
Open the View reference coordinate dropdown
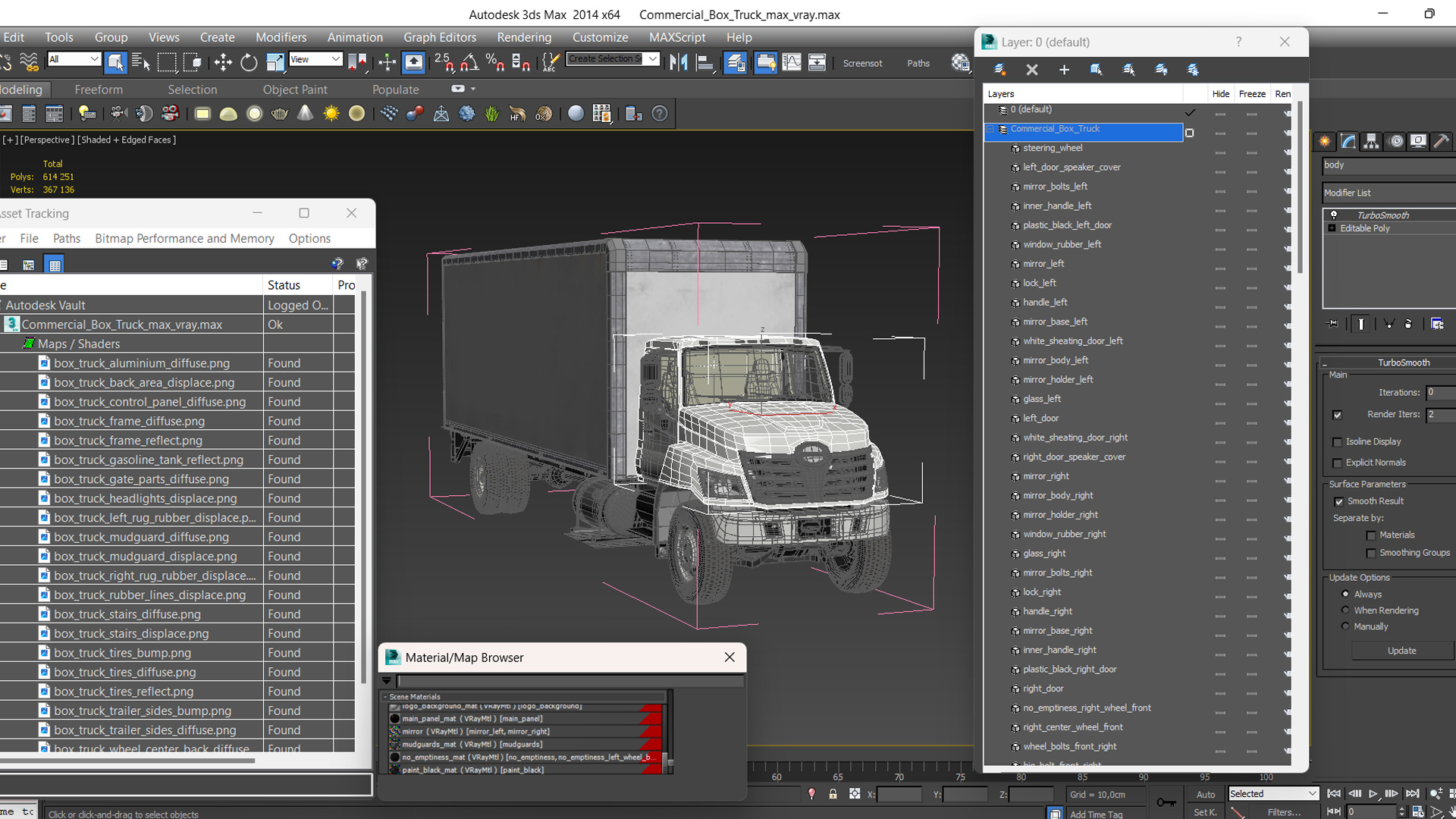tap(315, 59)
